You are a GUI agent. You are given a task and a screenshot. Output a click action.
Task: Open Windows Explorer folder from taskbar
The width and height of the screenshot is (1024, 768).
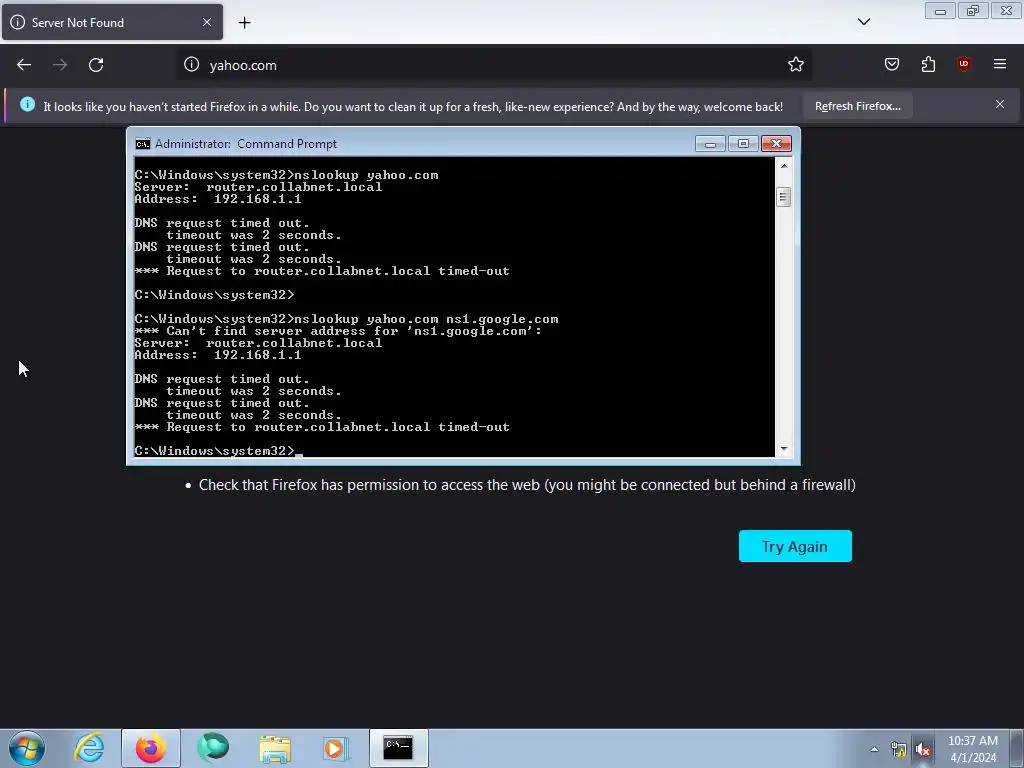(275, 748)
